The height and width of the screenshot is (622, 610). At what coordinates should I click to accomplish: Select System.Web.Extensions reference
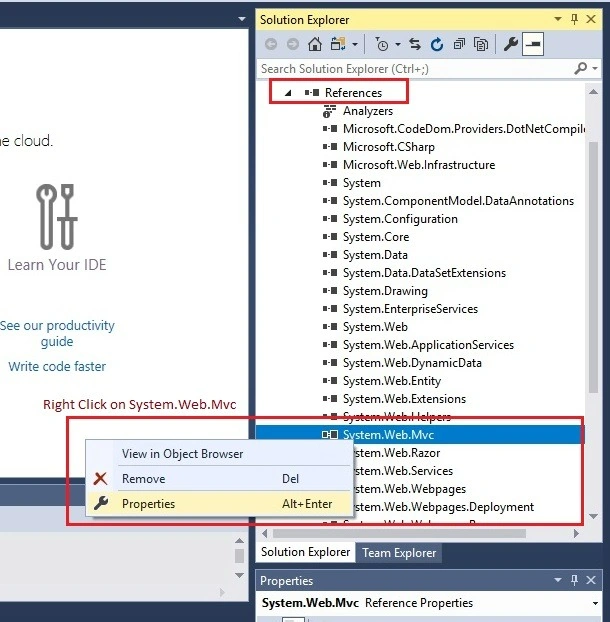[404, 399]
